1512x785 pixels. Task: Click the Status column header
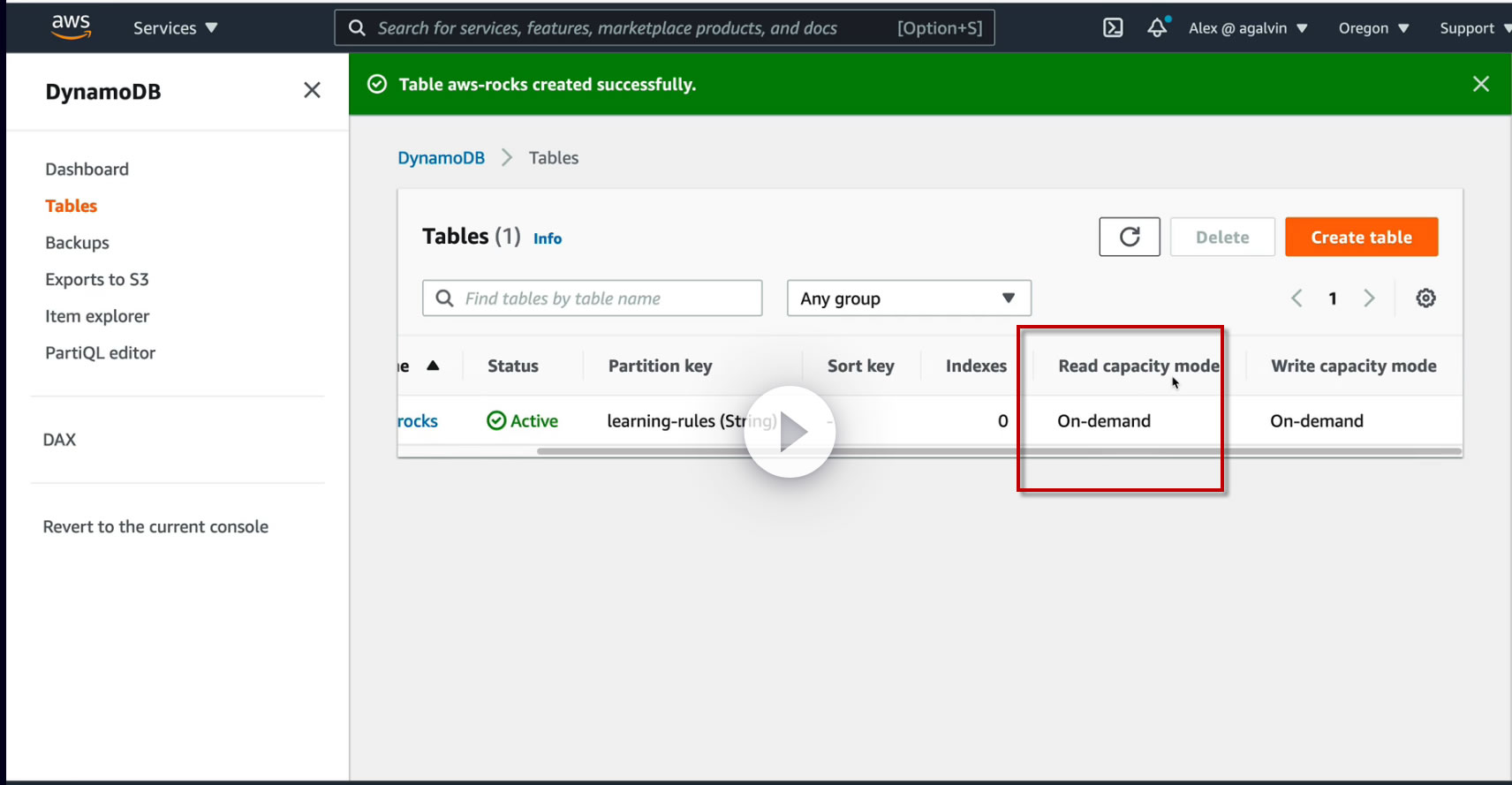pyautogui.click(x=513, y=366)
